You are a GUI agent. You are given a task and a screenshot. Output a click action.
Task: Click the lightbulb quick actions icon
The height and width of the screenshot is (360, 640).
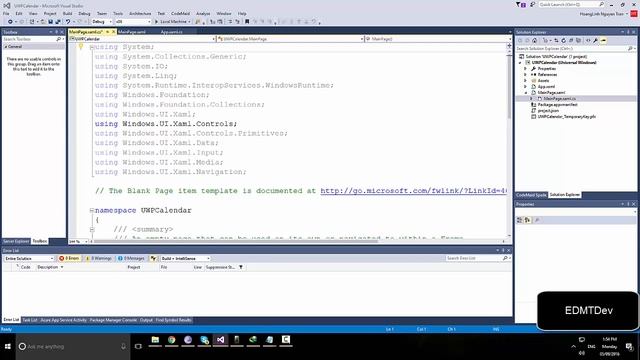click(x=81, y=47)
